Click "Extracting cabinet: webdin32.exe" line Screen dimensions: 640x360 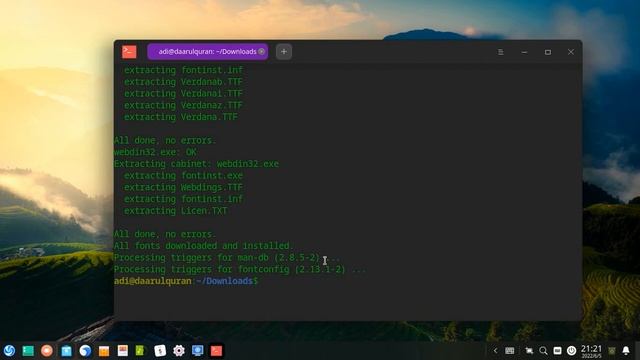(x=196, y=164)
